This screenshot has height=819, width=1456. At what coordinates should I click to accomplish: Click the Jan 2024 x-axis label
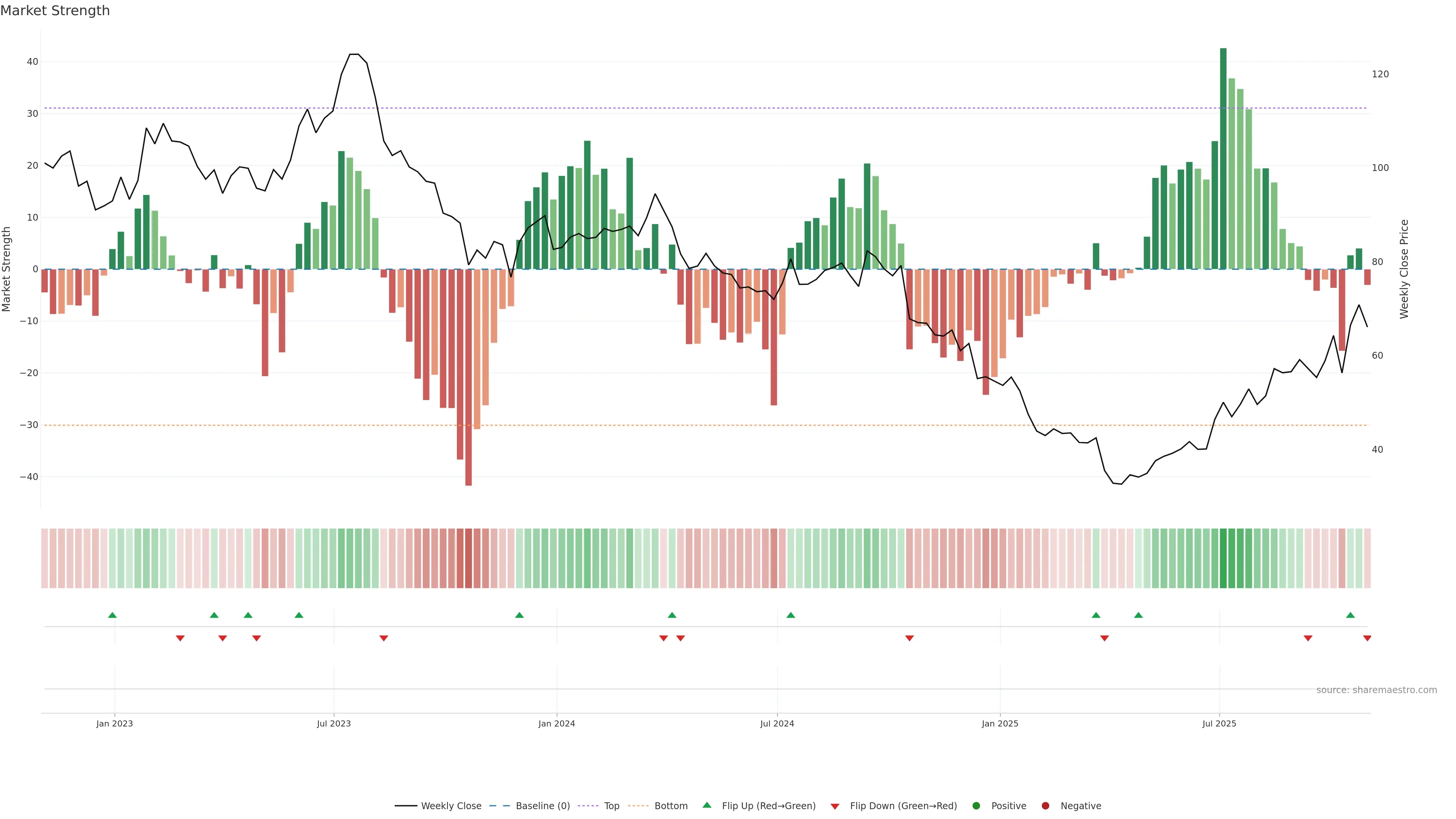pyautogui.click(x=557, y=723)
